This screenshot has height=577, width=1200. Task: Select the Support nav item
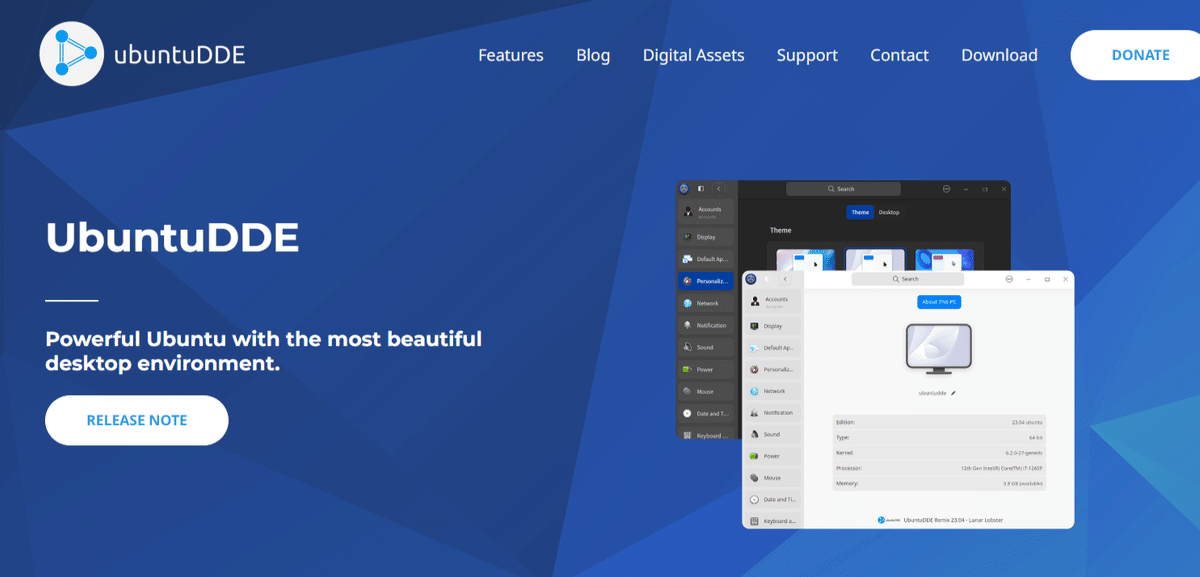click(x=807, y=55)
